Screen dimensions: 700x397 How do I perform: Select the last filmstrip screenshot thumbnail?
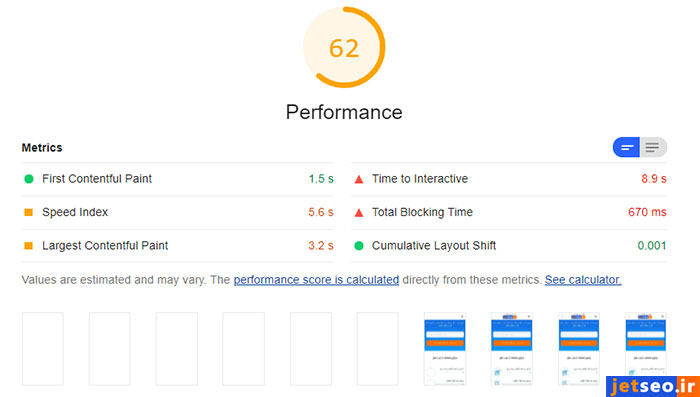pos(646,349)
